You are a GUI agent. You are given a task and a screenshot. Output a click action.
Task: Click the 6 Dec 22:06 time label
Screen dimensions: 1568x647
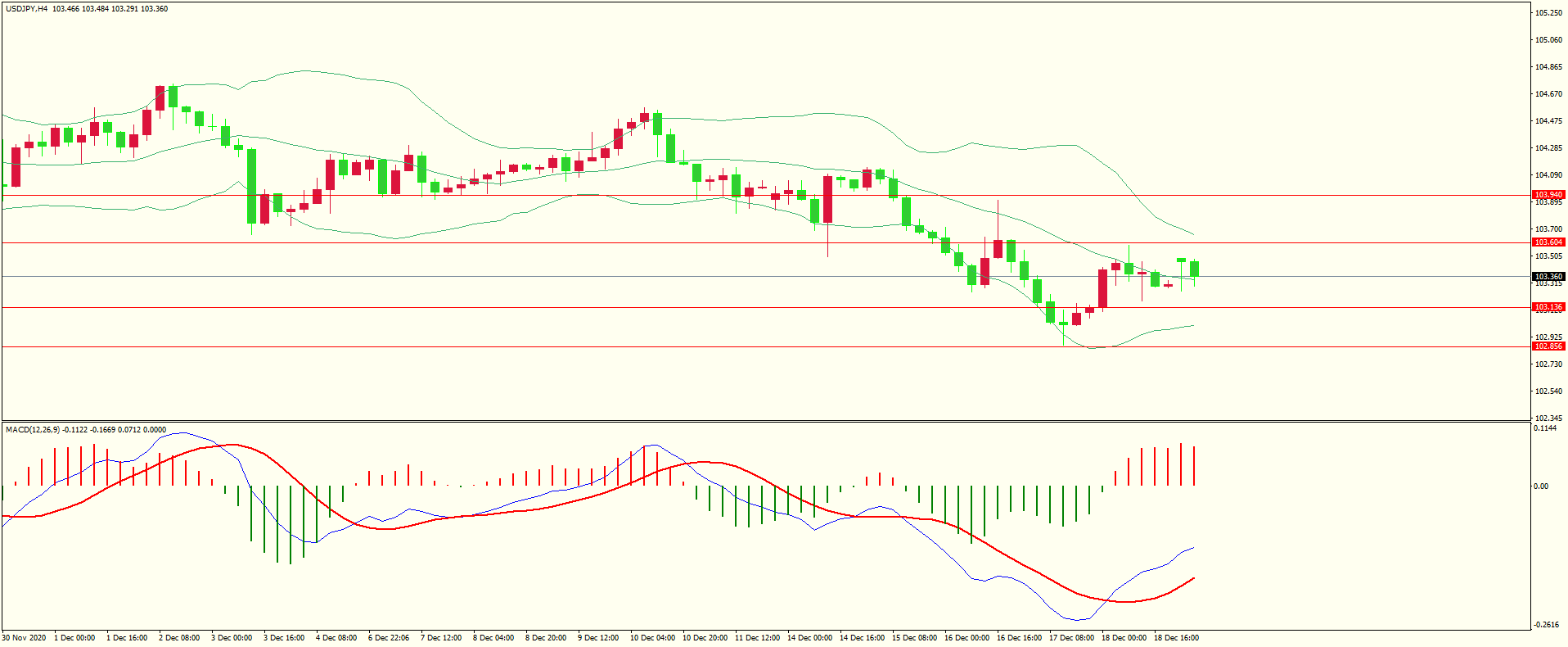coord(389,638)
